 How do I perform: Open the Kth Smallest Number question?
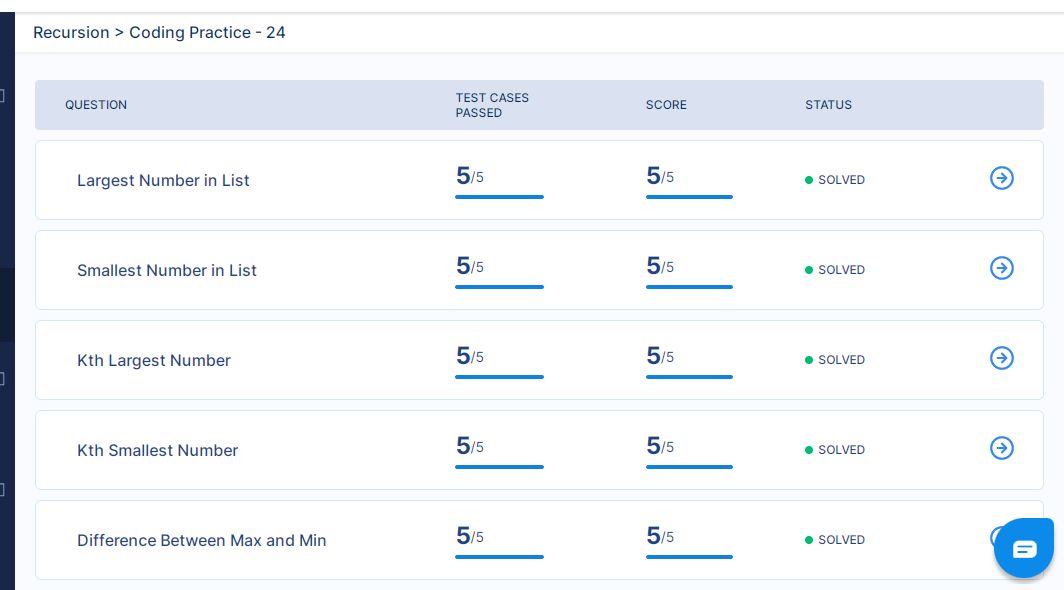pyautogui.click(x=157, y=450)
